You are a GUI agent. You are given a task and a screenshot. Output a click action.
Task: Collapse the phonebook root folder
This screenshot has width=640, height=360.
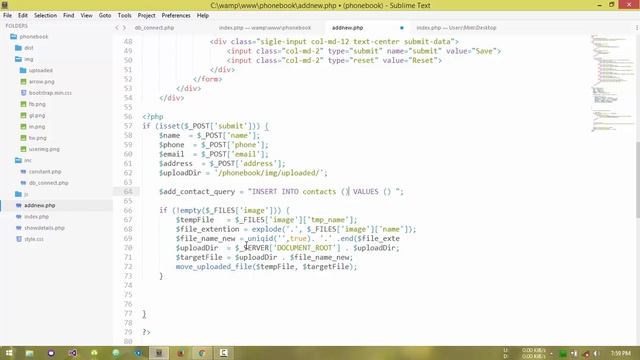pos(14,37)
